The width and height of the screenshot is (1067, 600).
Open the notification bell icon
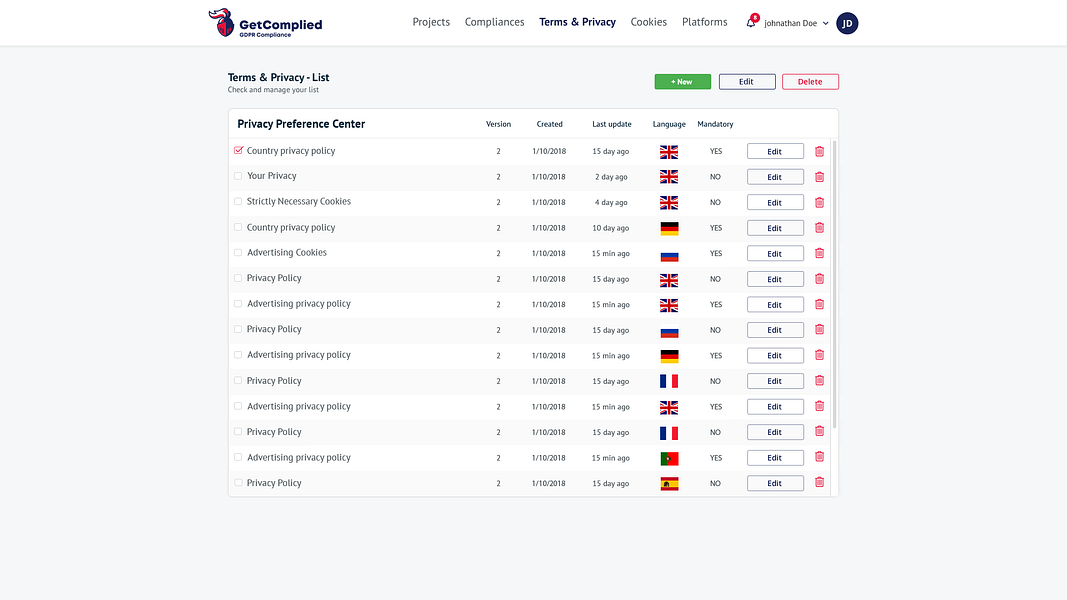click(x=751, y=22)
